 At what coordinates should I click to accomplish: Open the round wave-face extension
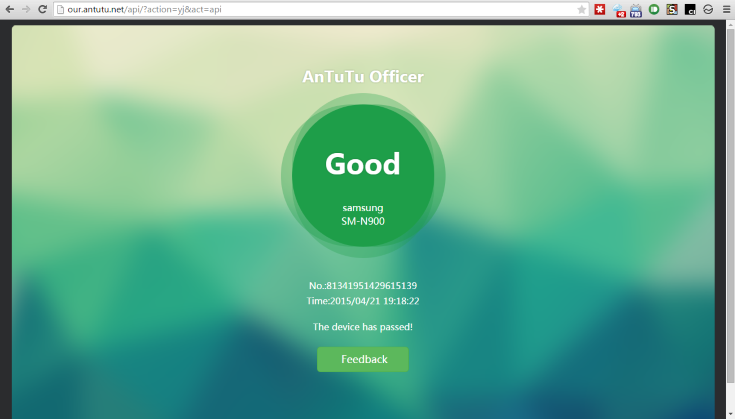click(708, 9)
